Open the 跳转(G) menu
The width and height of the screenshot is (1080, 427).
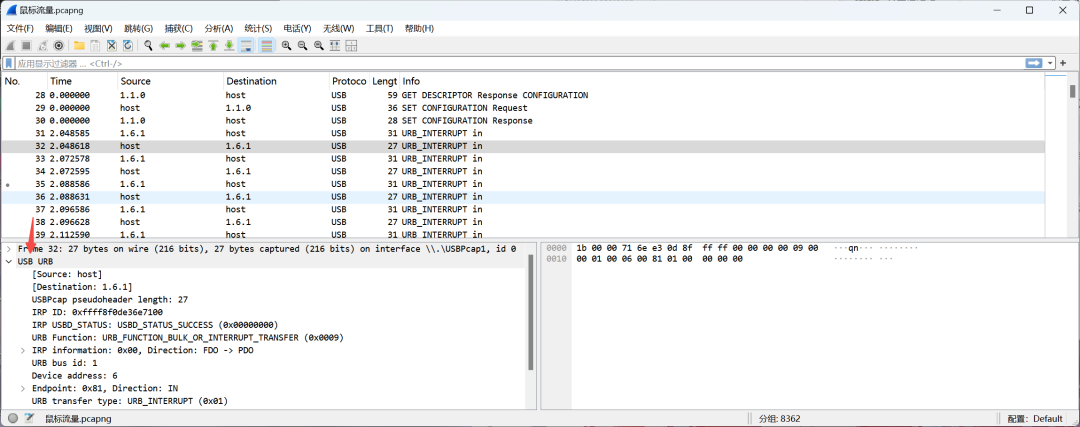pos(138,28)
